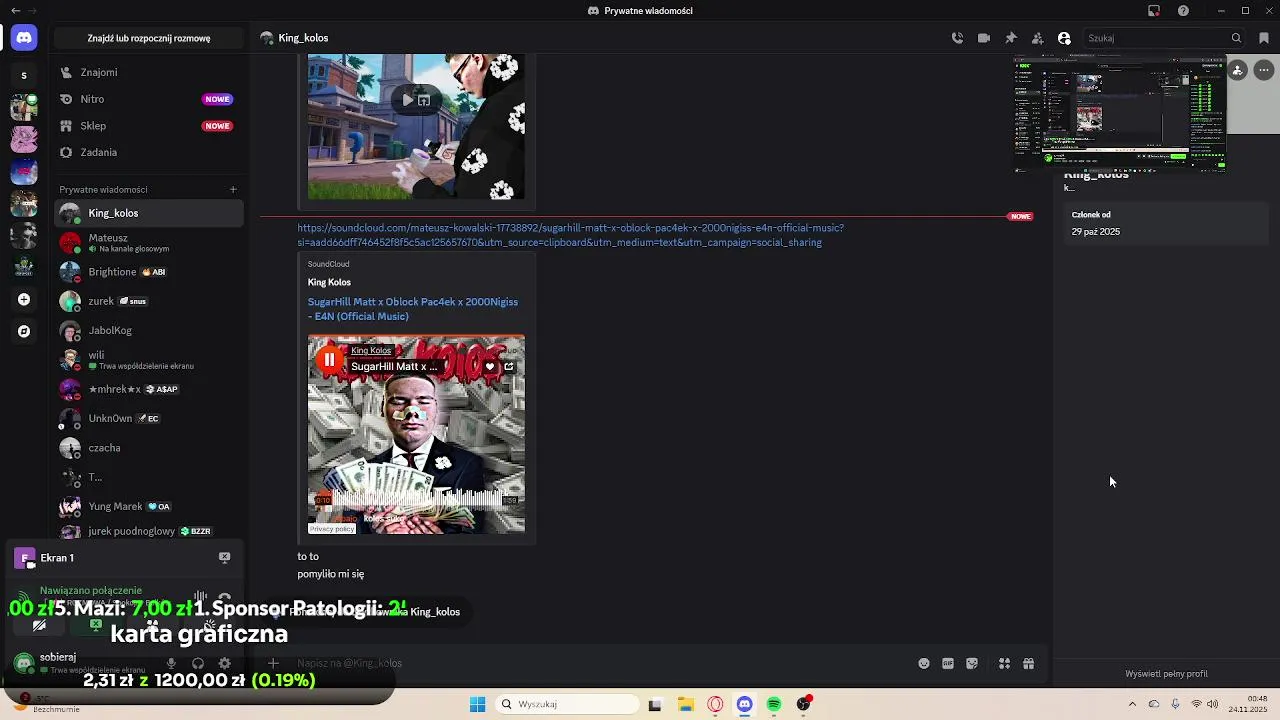
Task: Go back with the title bar arrow
Action: coord(15,11)
